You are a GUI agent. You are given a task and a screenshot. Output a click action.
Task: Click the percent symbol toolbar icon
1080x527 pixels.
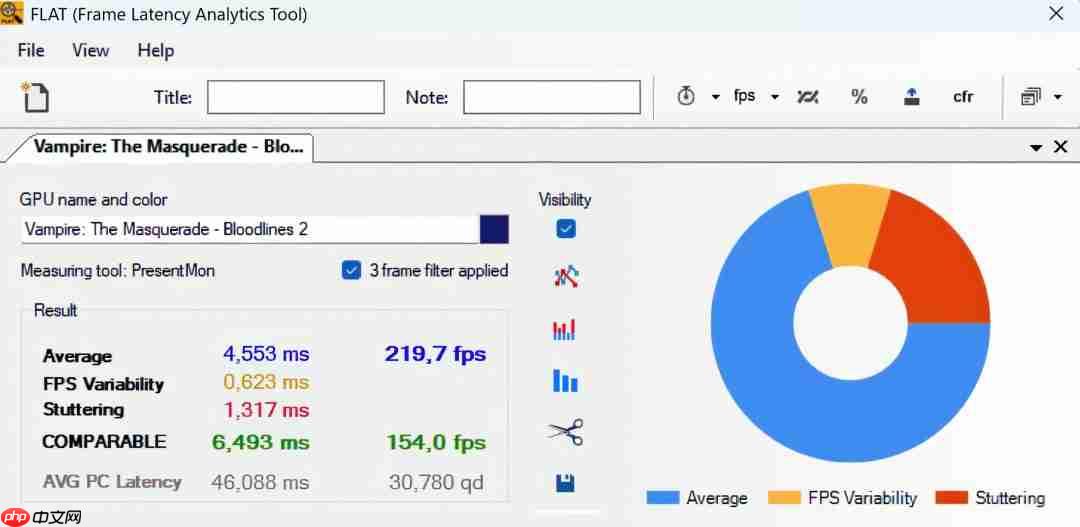click(859, 97)
